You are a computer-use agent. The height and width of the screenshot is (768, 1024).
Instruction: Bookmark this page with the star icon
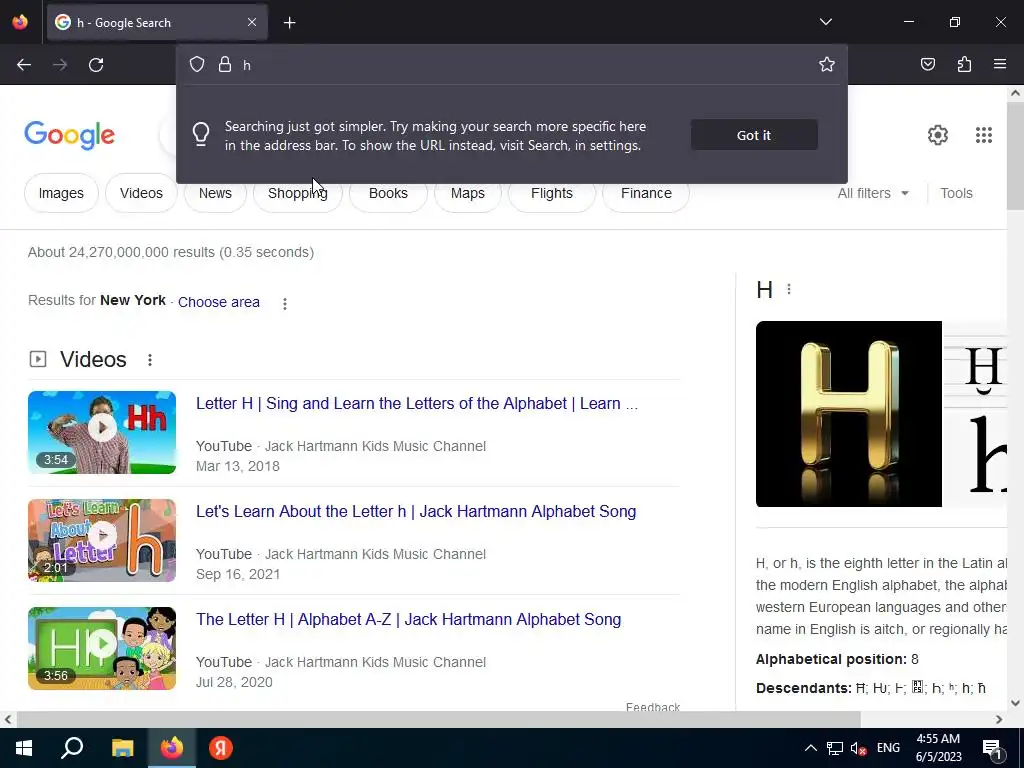(x=827, y=64)
